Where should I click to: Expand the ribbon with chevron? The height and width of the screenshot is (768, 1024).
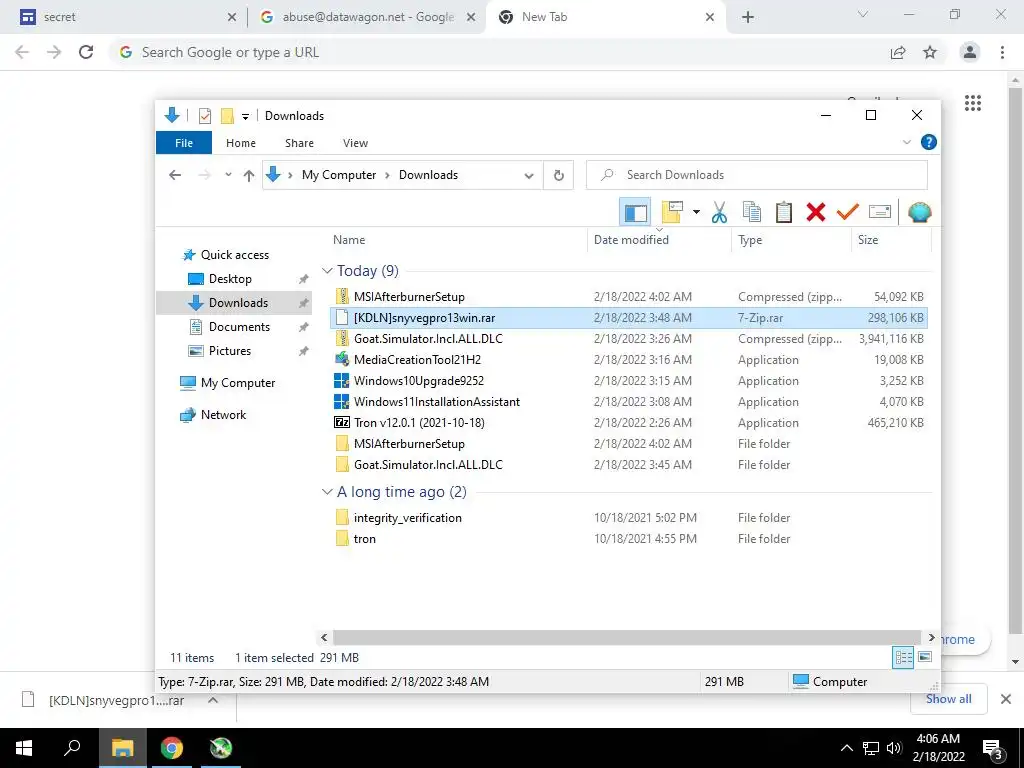point(906,142)
